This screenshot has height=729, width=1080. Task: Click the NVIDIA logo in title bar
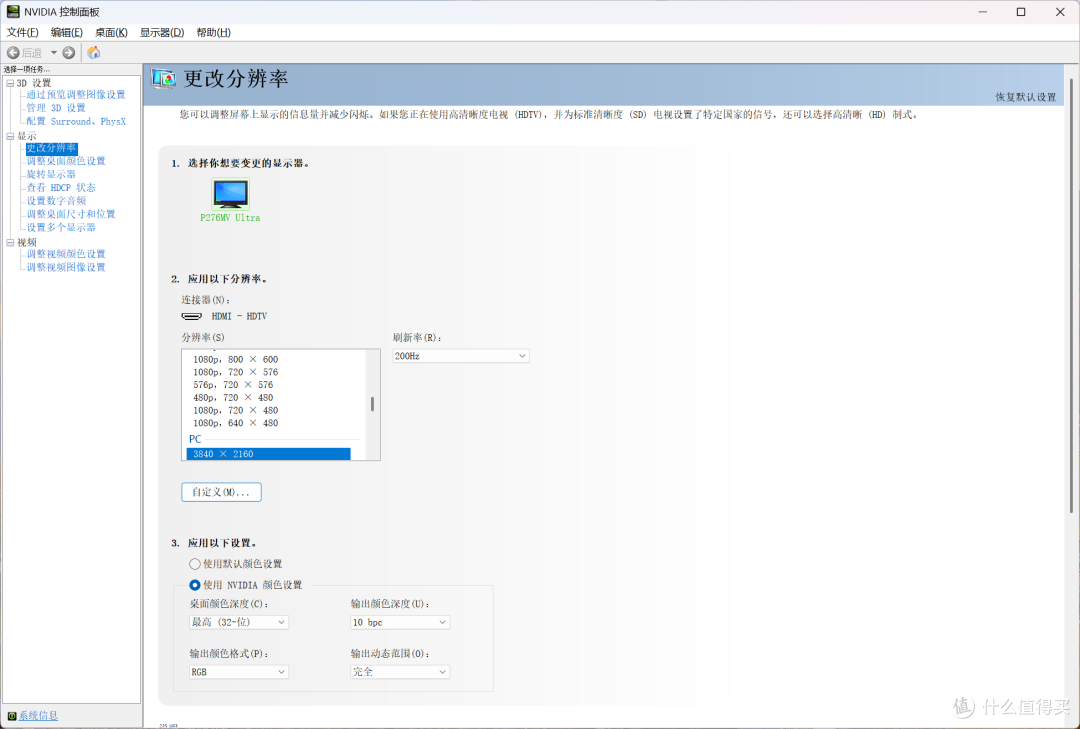(12, 12)
